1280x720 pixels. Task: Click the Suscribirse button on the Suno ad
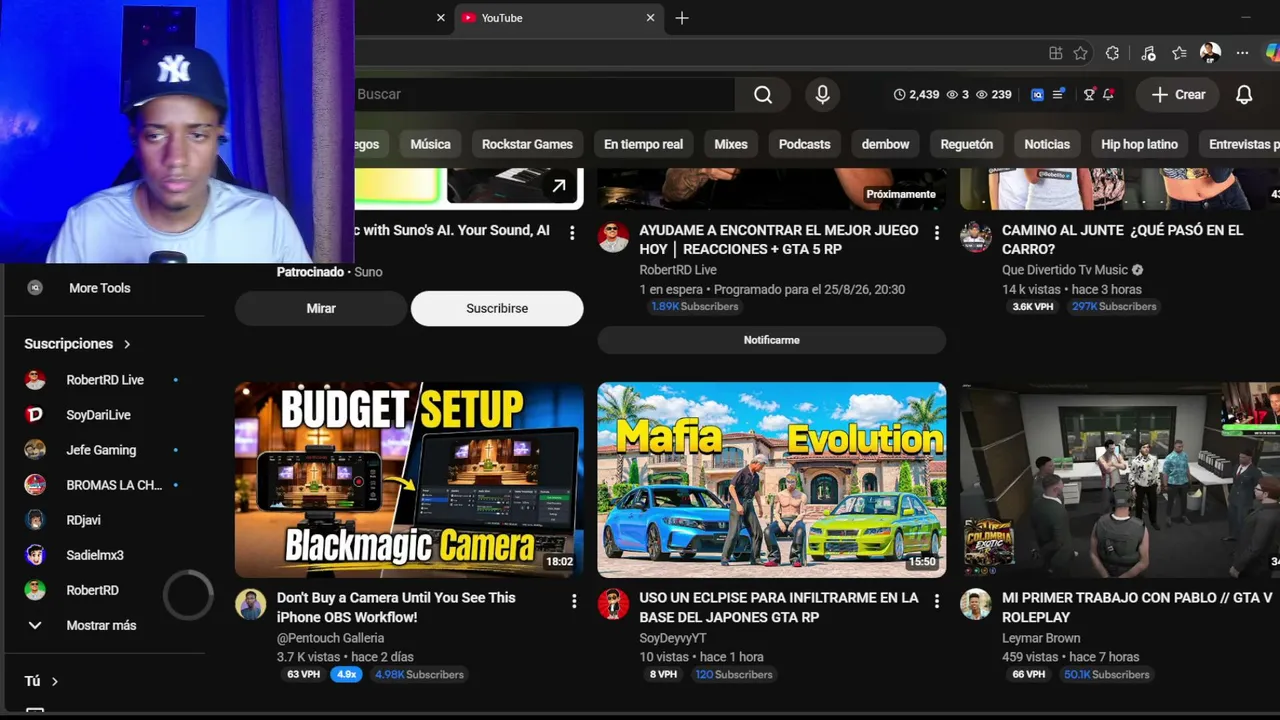497,308
